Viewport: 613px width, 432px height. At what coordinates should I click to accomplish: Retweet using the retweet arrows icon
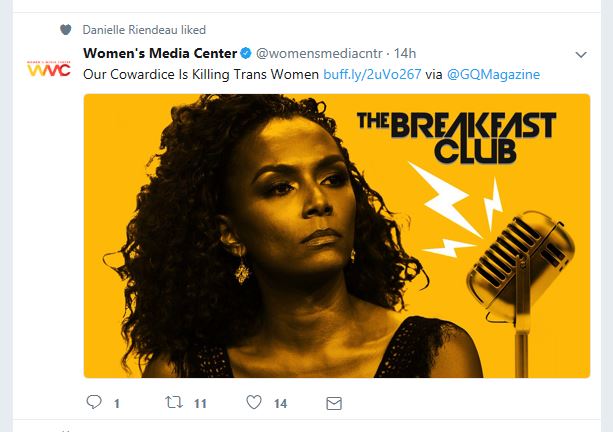171,403
